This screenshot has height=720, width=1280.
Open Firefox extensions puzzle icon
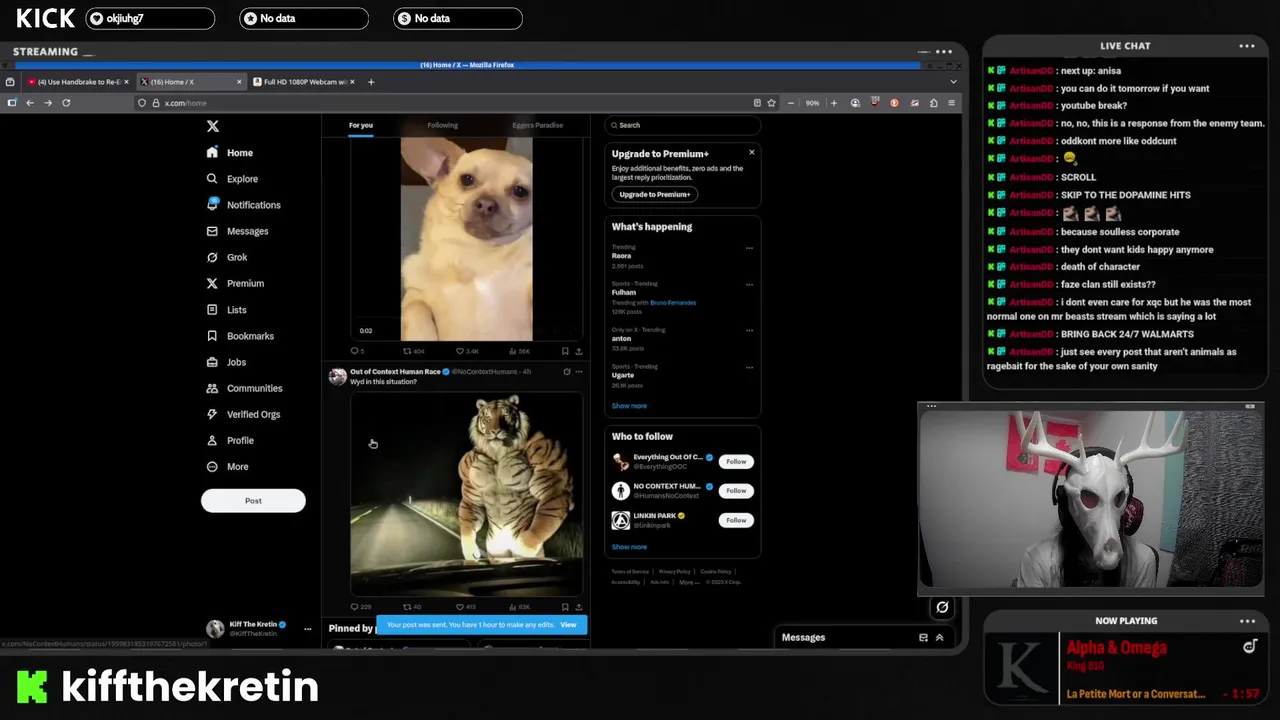point(933,103)
